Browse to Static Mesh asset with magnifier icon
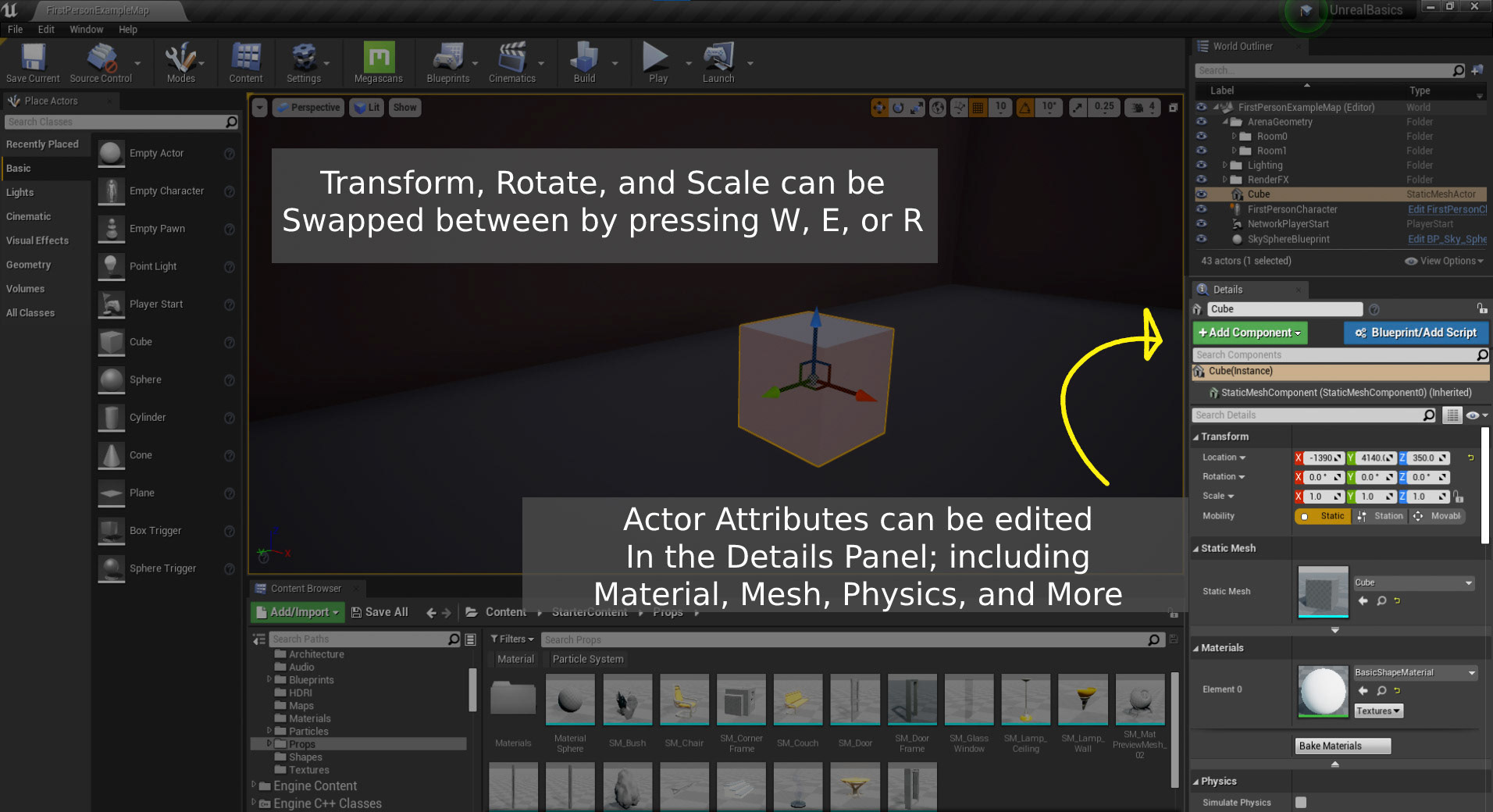 (x=1381, y=600)
